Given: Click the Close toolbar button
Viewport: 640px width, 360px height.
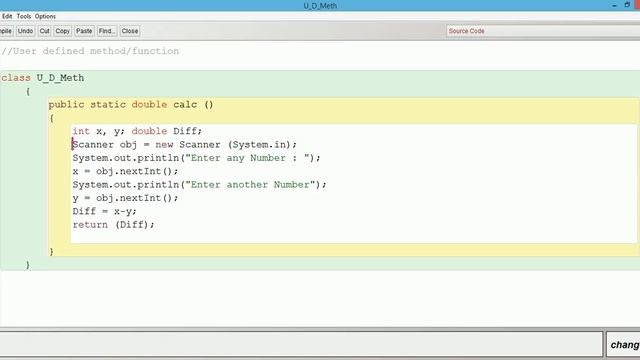Looking at the screenshot, I should (x=130, y=31).
